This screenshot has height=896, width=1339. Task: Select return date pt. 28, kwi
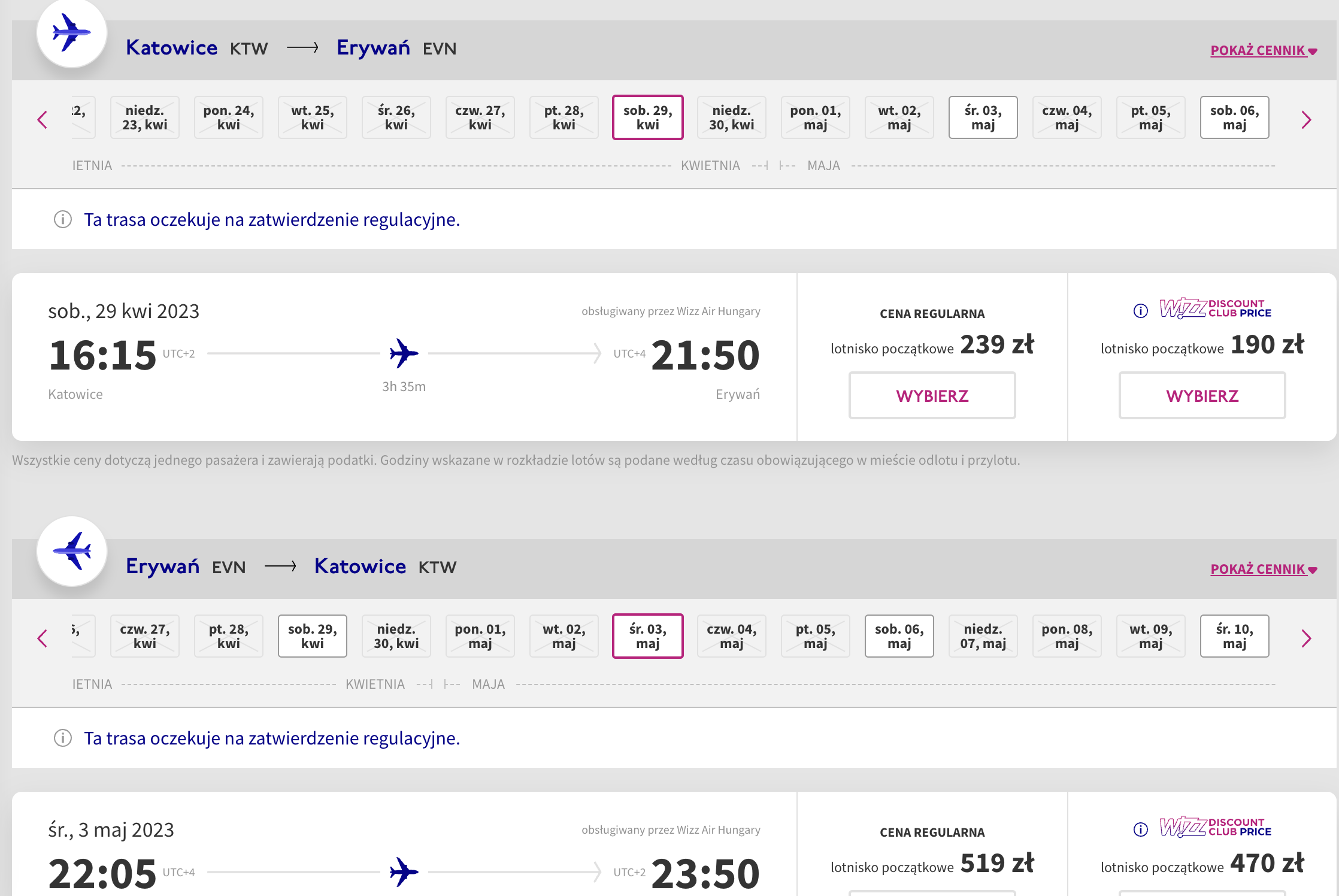[x=229, y=636]
